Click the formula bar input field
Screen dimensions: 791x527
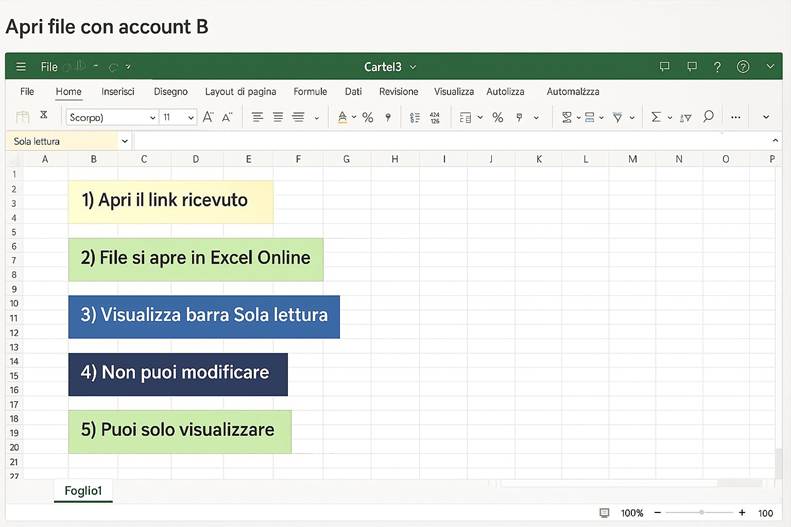tap(450, 142)
